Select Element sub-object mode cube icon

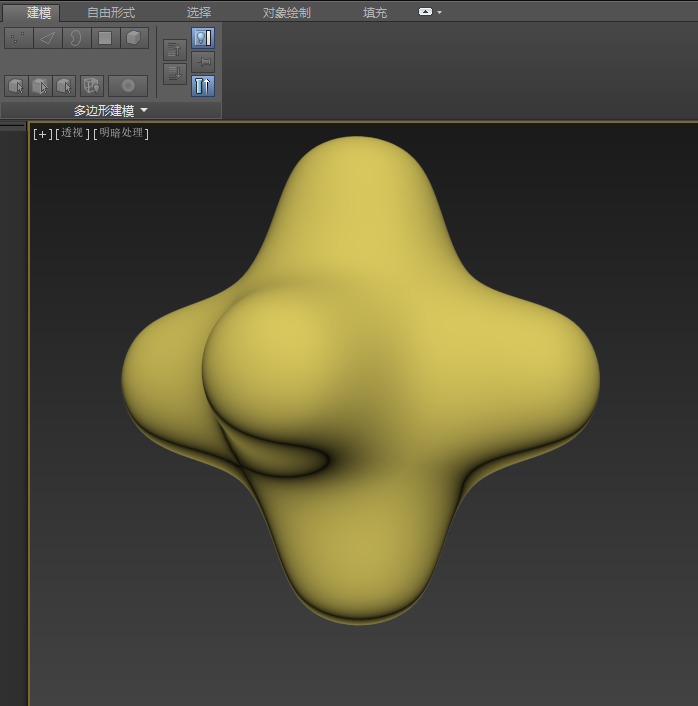point(134,38)
